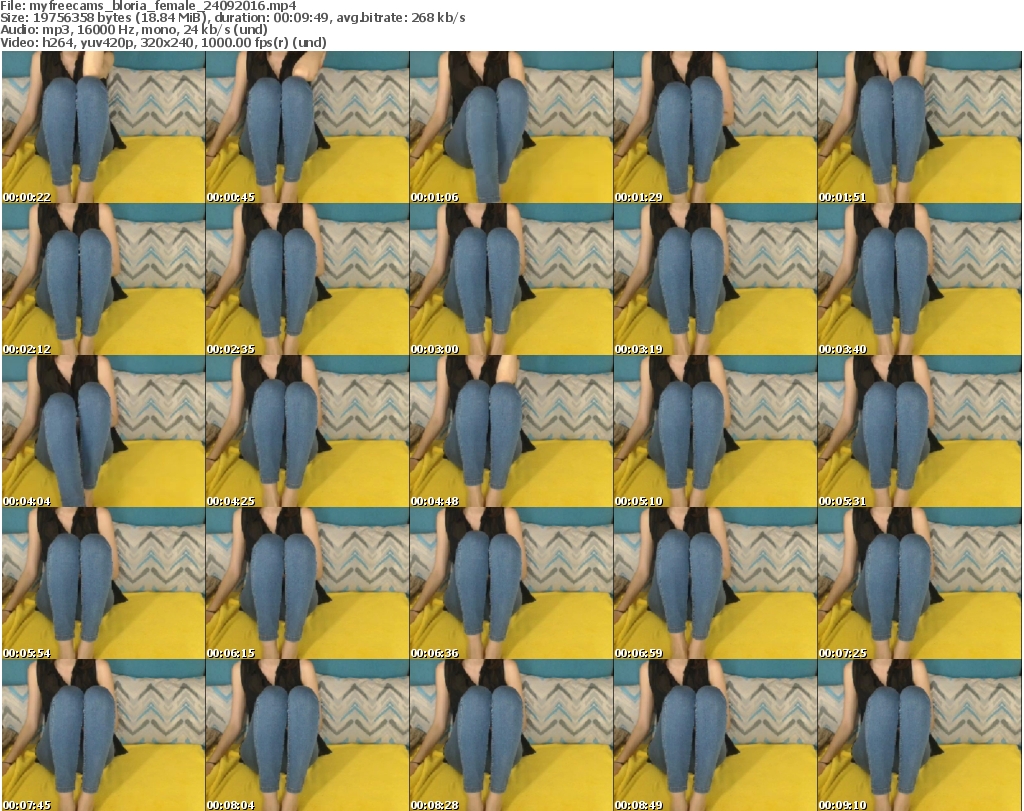The width and height of the screenshot is (1024, 811).
Task: Click the thumbnail labeled 00:05:31
Action: point(919,431)
